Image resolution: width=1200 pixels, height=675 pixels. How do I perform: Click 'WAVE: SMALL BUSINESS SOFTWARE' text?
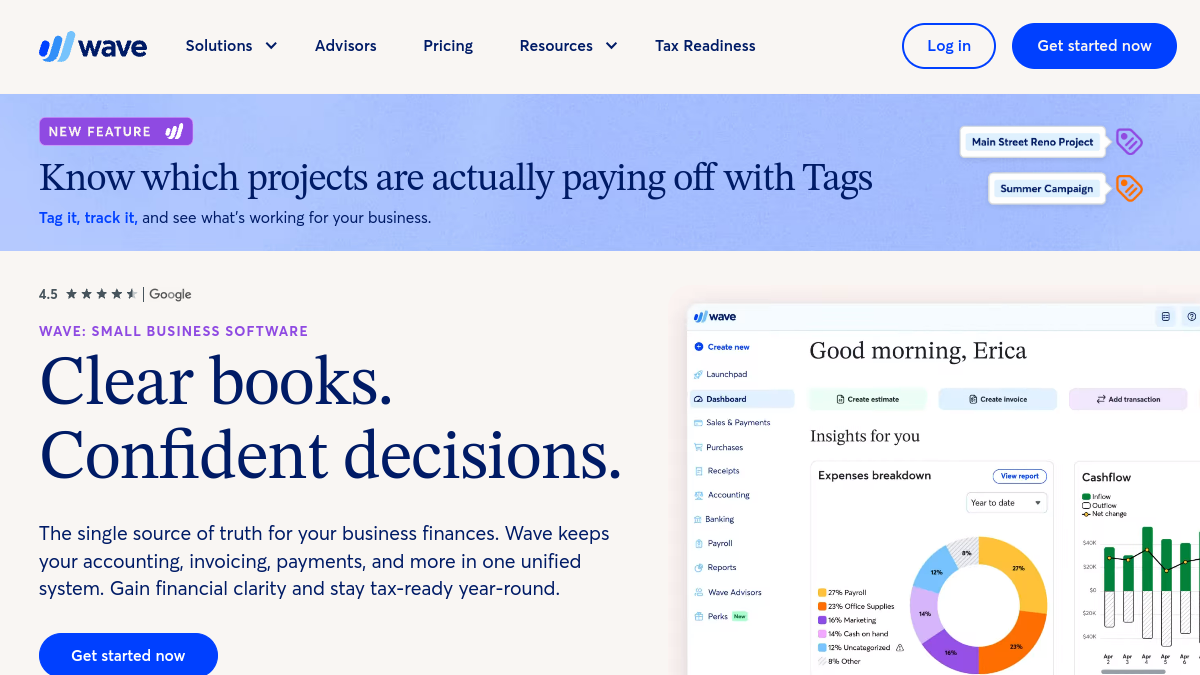(174, 331)
